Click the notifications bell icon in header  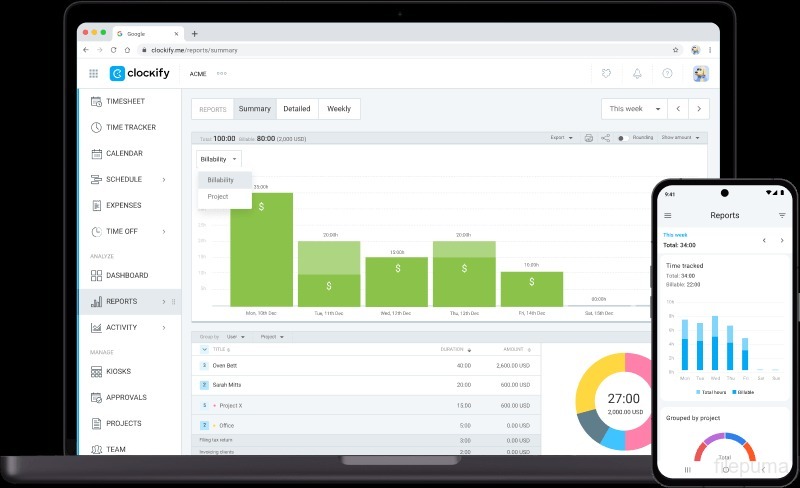tap(637, 73)
